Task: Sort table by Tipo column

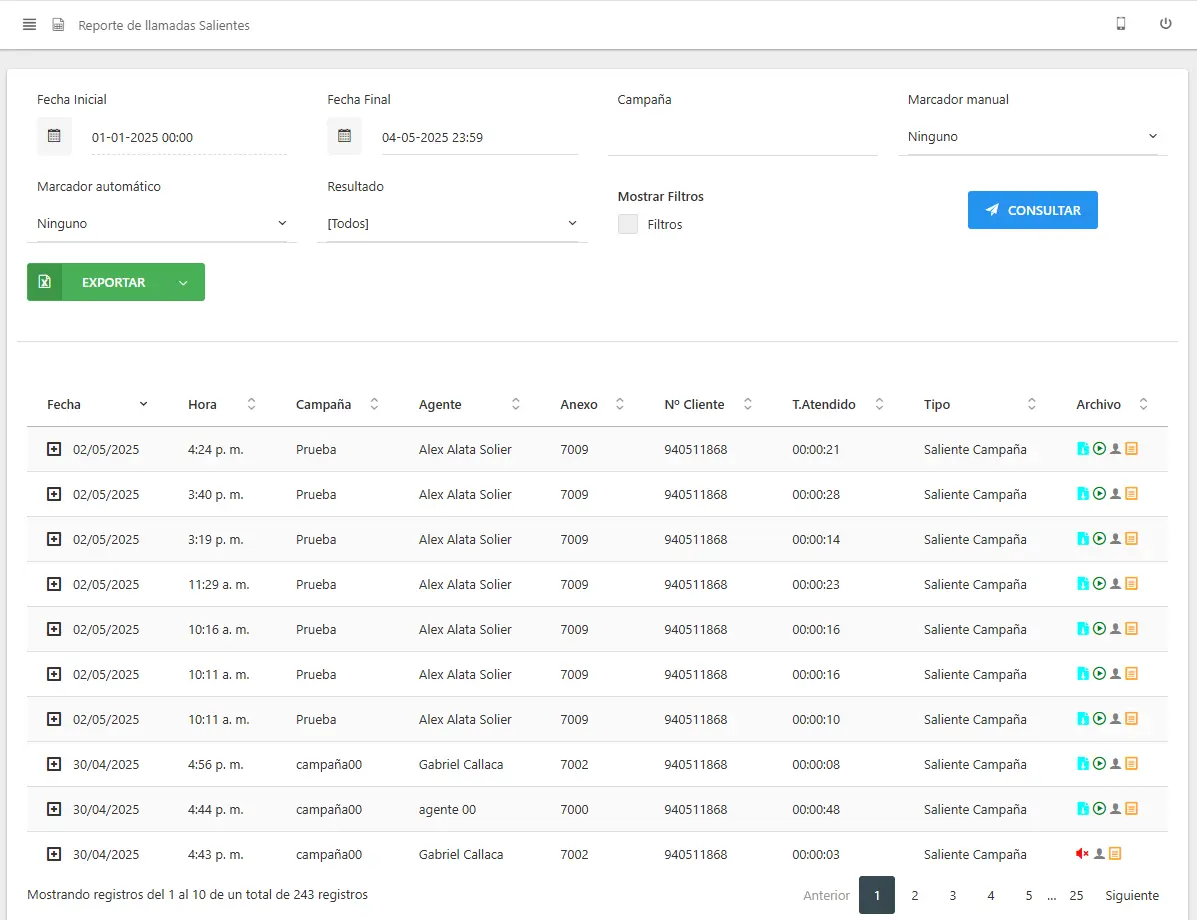Action: click(980, 405)
